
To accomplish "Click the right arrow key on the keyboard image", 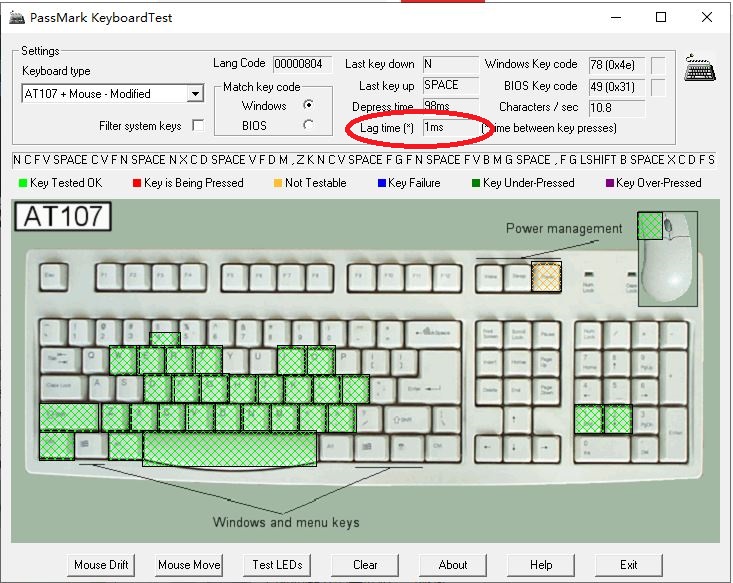I will pos(544,447).
